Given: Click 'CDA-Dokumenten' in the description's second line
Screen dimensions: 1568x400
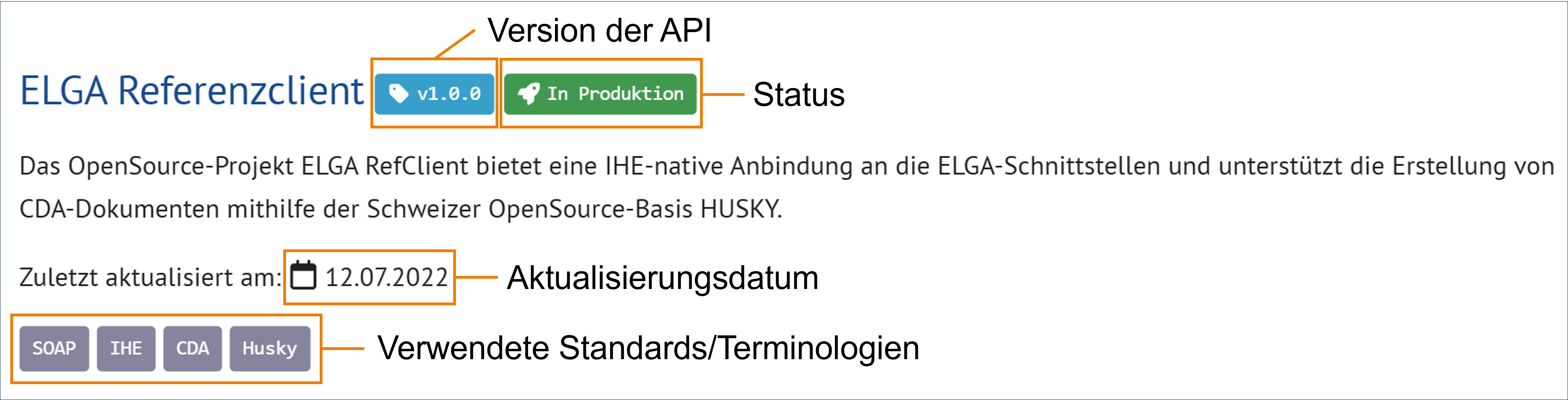Looking at the screenshot, I should pos(119,209).
